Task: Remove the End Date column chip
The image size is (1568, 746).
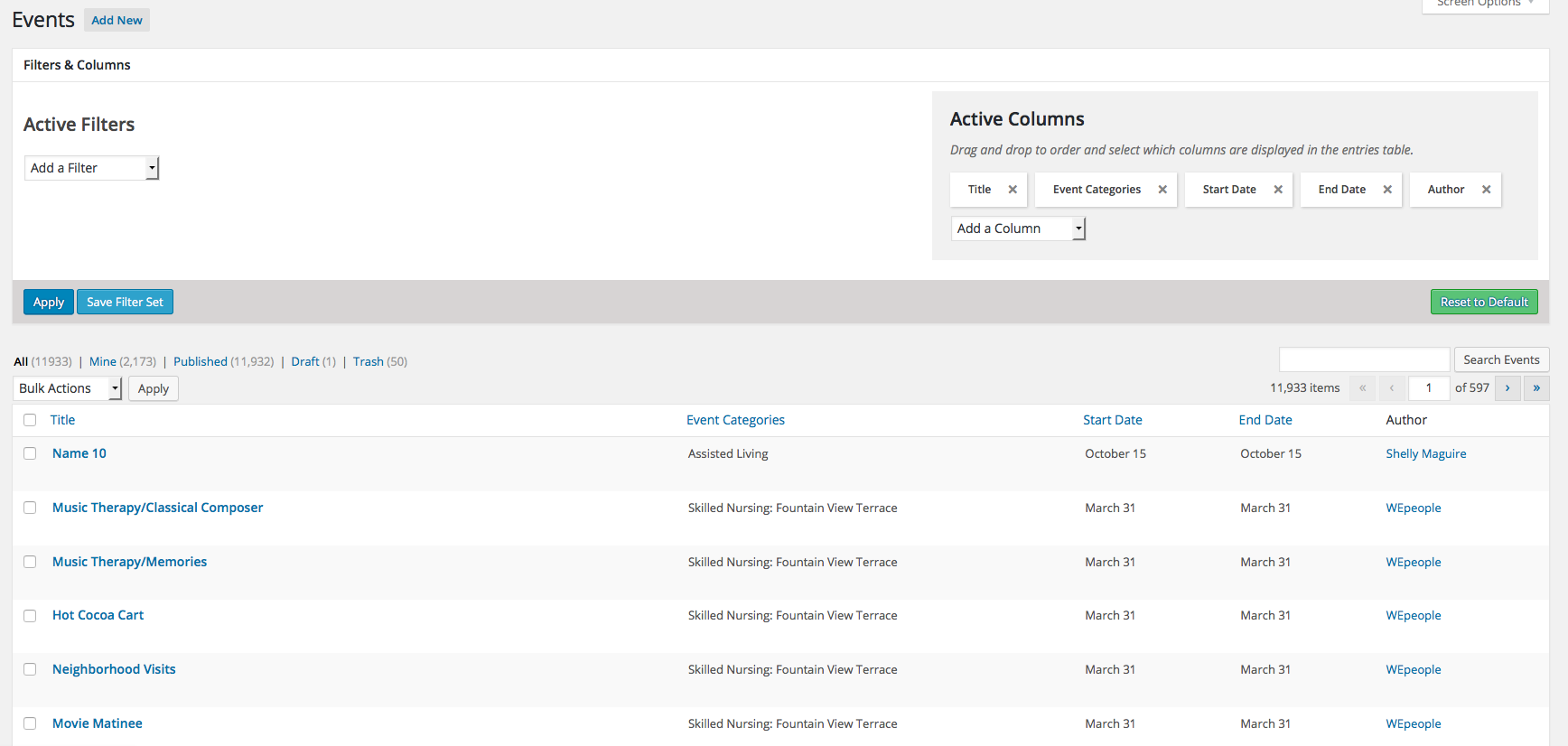Action: coord(1387,190)
